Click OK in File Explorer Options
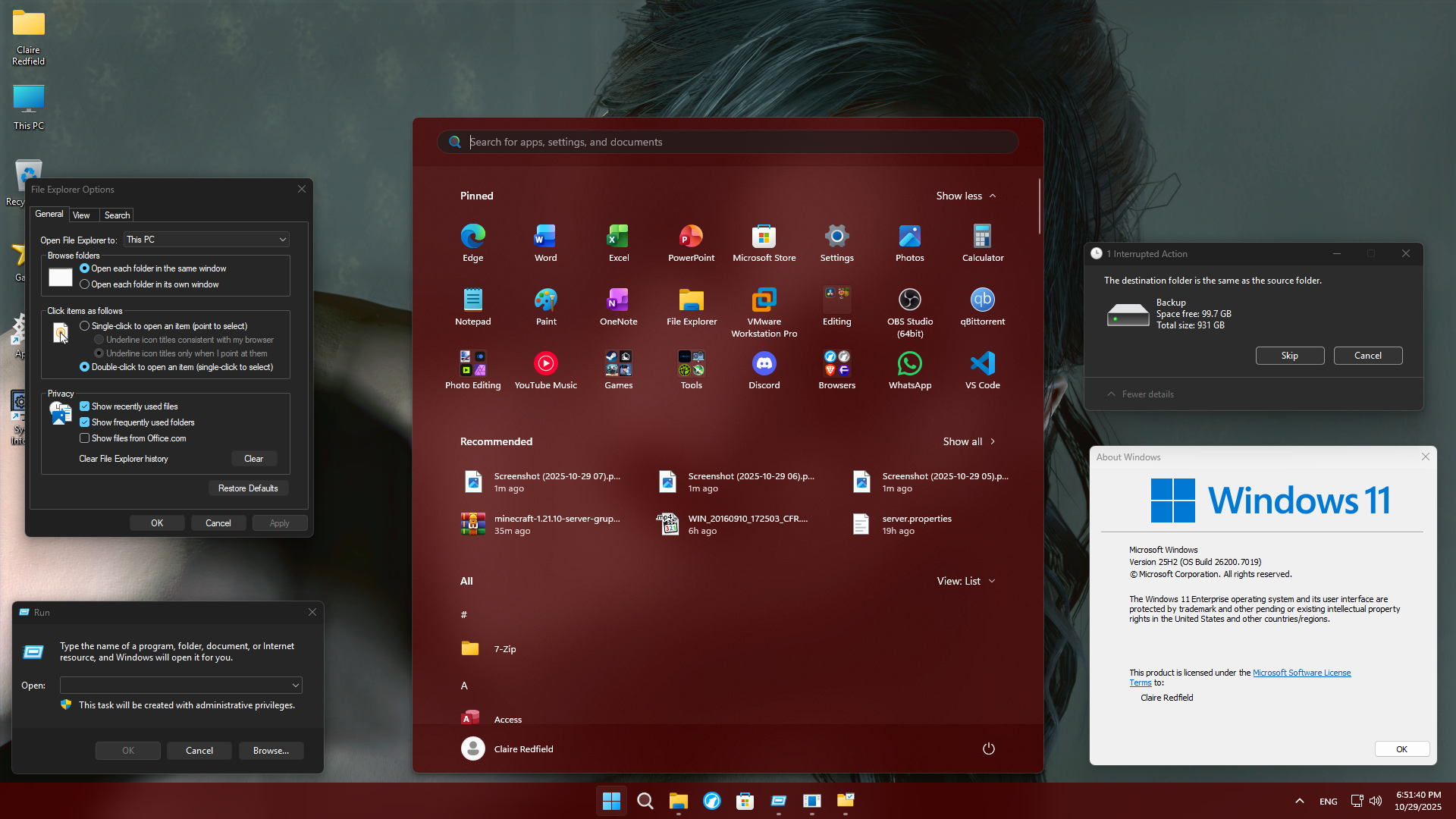 tap(157, 523)
